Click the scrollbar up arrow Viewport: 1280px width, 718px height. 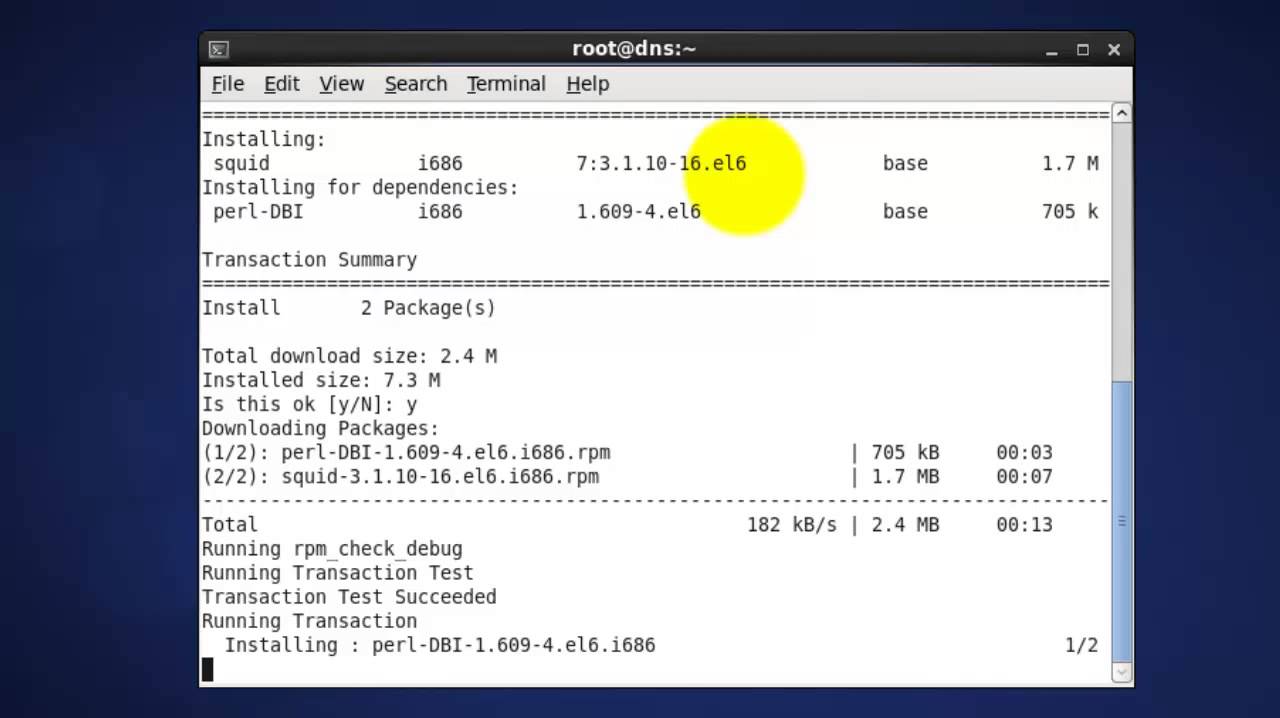(1122, 113)
